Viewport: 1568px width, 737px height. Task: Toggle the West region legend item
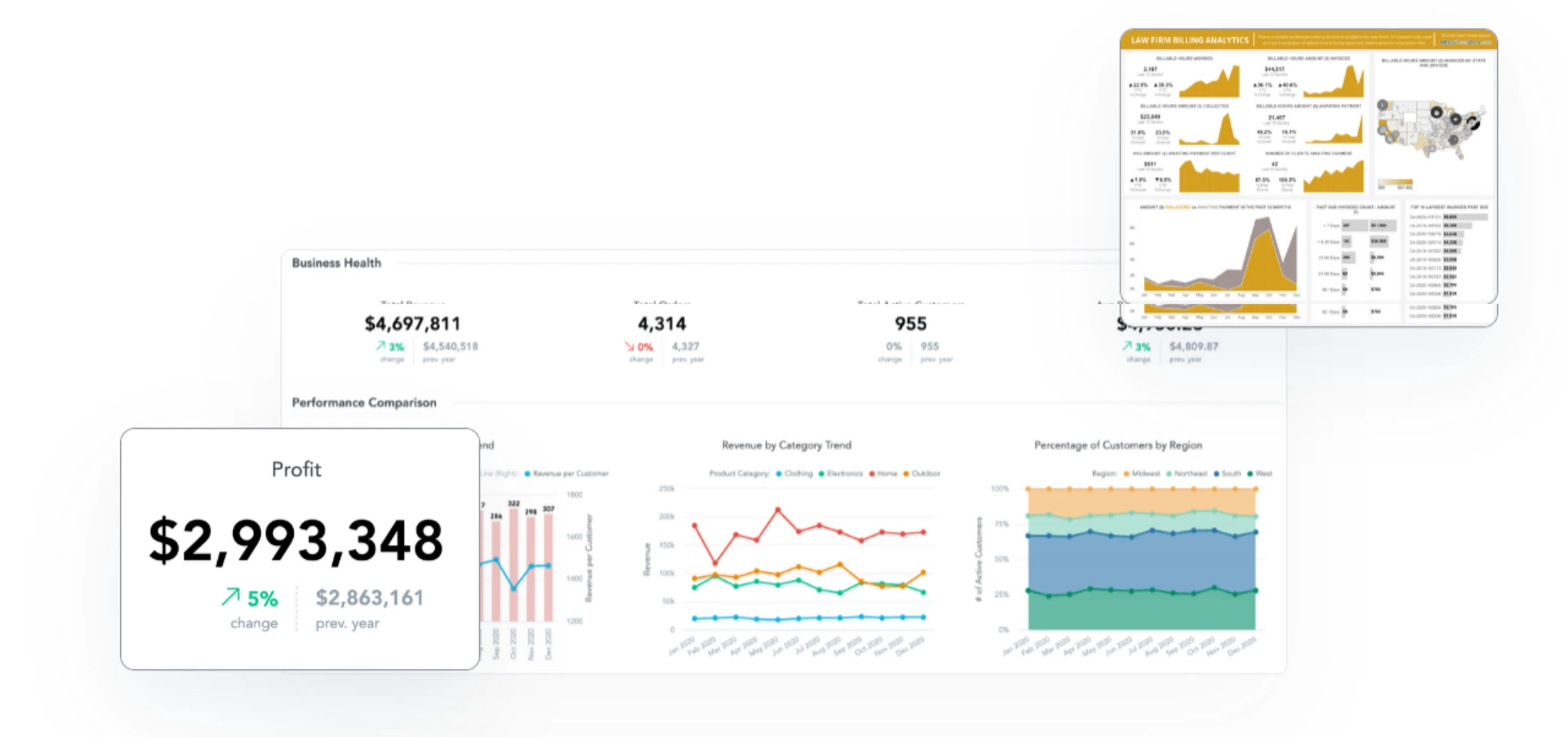1259,473
